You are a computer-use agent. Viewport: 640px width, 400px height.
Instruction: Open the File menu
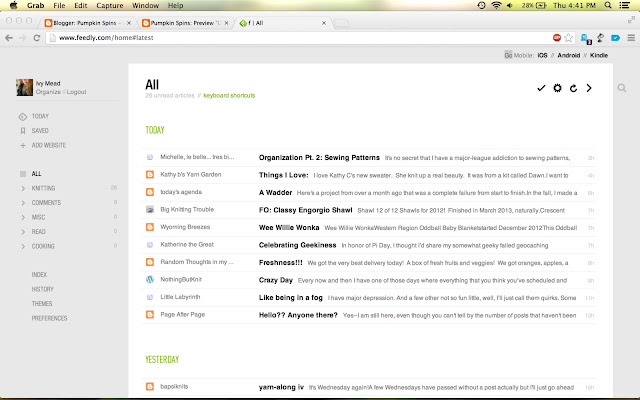(x=59, y=5)
